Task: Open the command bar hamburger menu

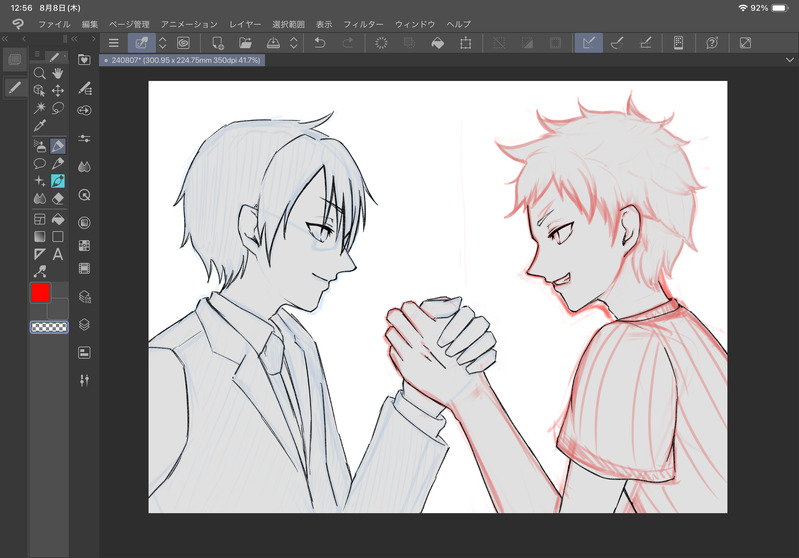Action: pos(114,43)
